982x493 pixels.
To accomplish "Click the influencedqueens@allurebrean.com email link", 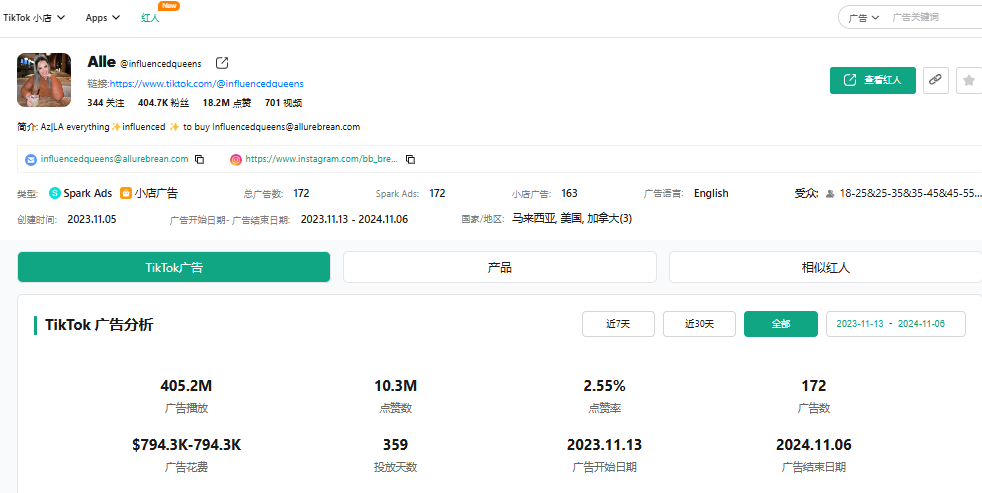I will point(115,159).
